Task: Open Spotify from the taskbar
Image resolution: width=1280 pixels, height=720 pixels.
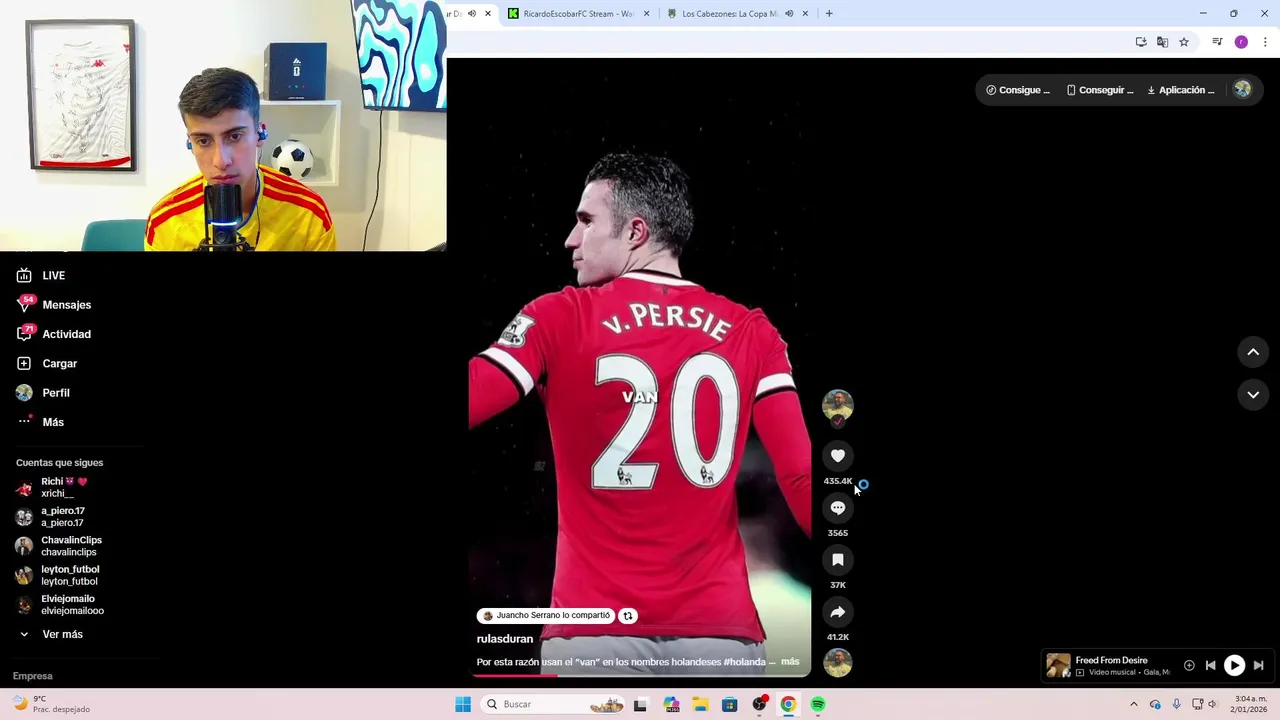Action: (818, 704)
